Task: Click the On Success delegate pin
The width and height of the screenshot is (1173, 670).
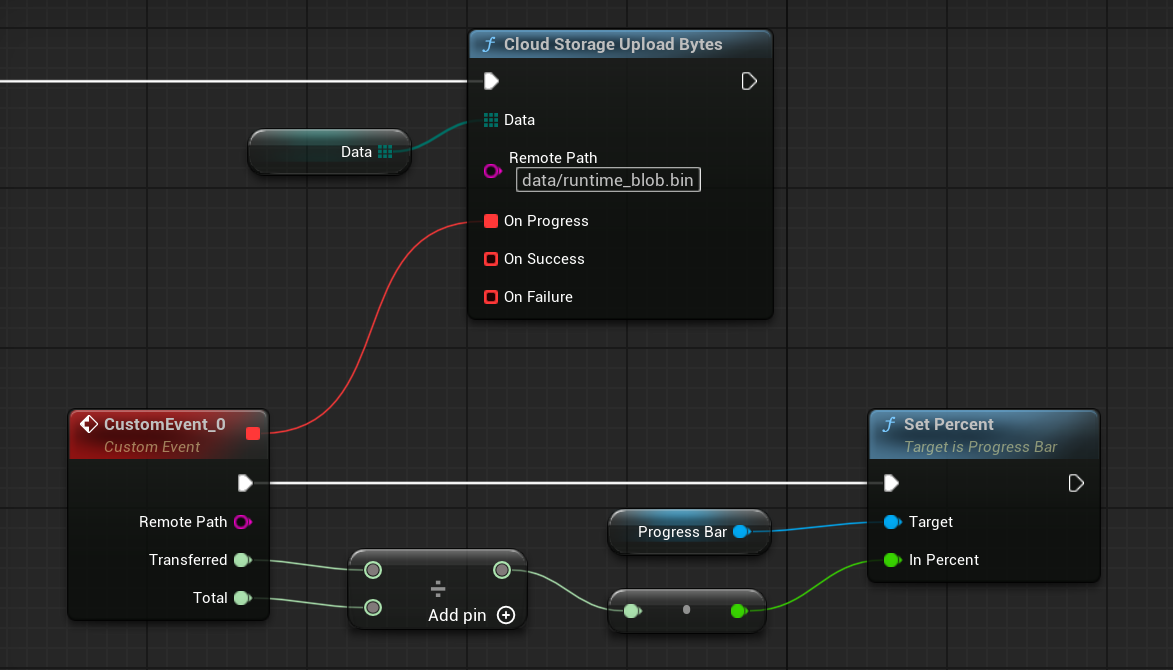Action: coord(491,259)
